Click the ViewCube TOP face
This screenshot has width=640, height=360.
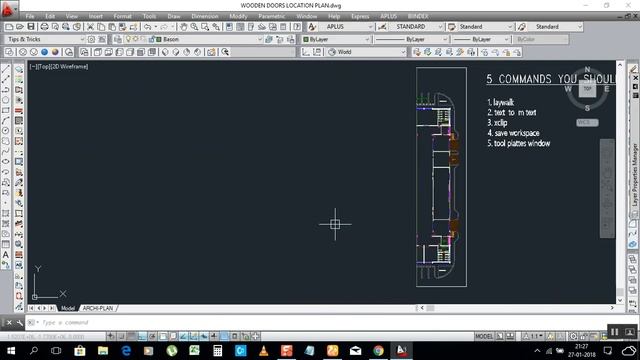(587, 89)
